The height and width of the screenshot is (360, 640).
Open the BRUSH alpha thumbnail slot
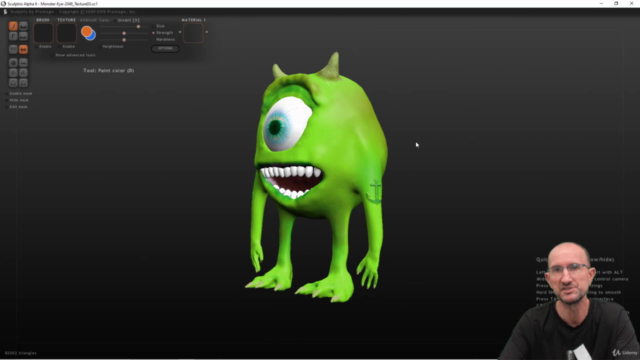(43, 33)
